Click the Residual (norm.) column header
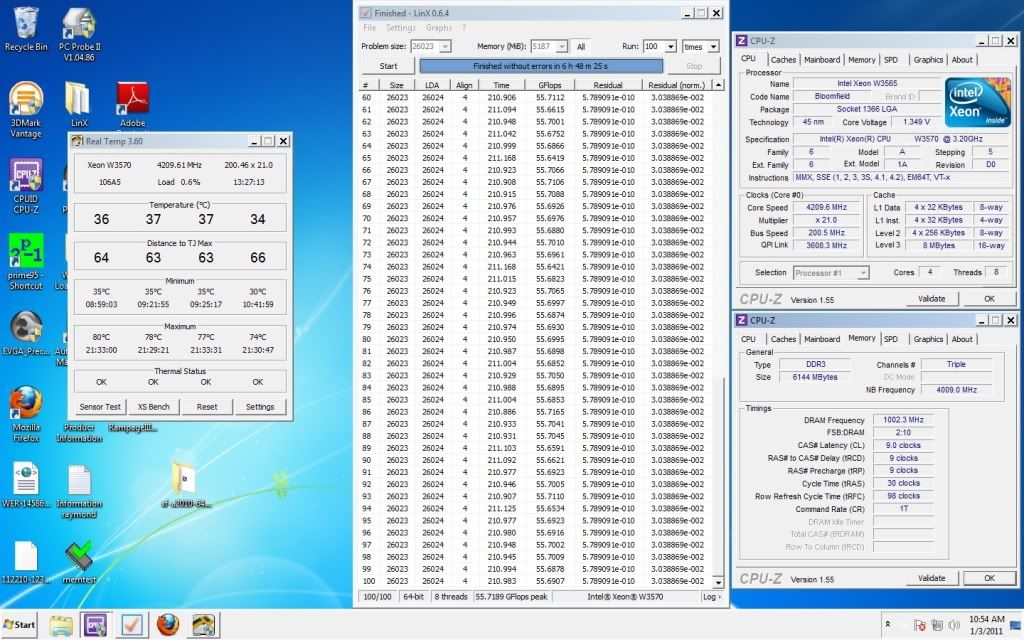The image size is (1024, 640). point(676,85)
